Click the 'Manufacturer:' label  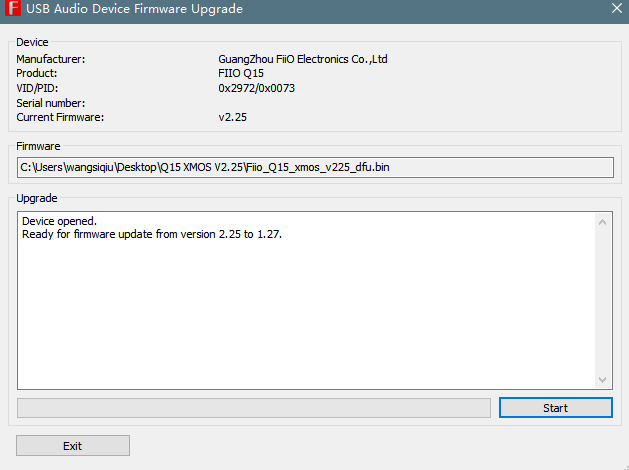click(x=50, y=59)
